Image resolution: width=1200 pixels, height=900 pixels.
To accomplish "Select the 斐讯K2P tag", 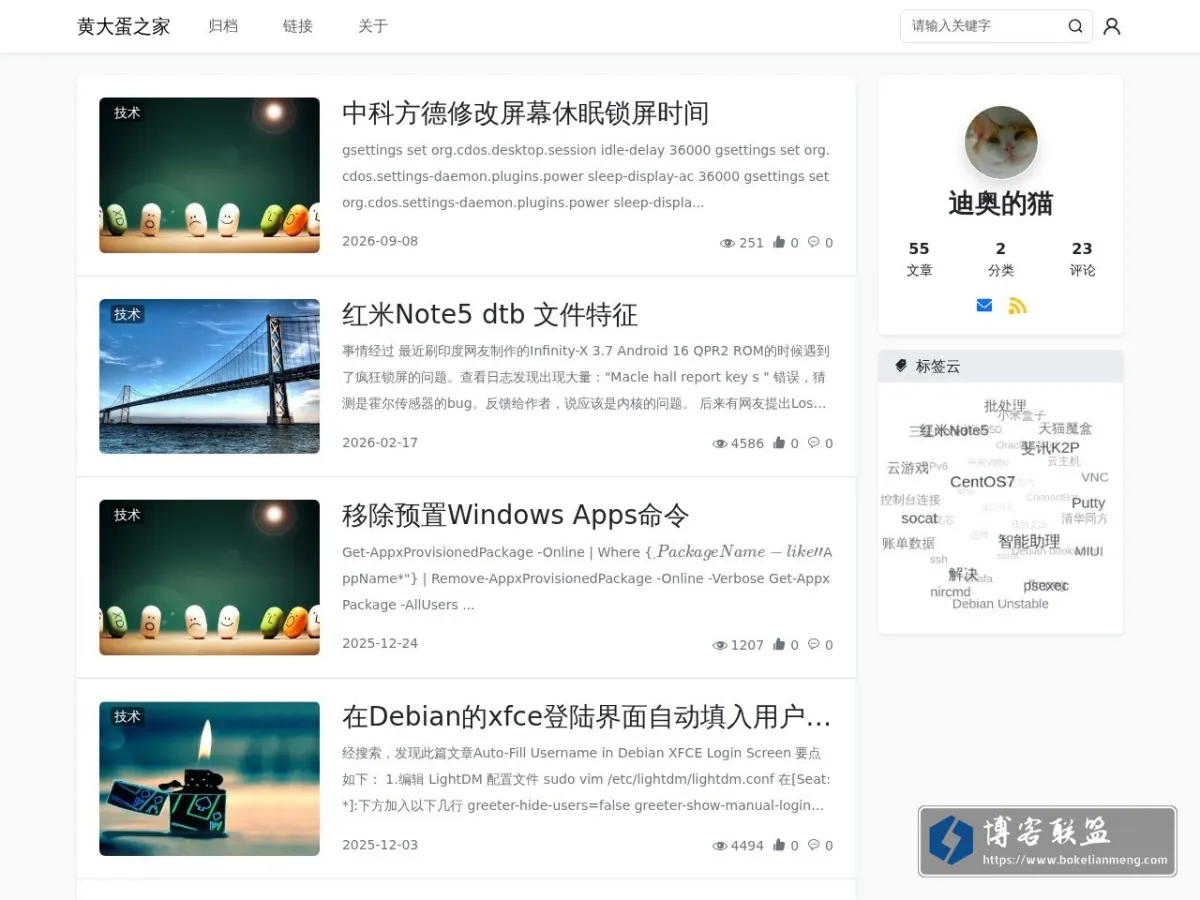I will tap(1050, 448).
